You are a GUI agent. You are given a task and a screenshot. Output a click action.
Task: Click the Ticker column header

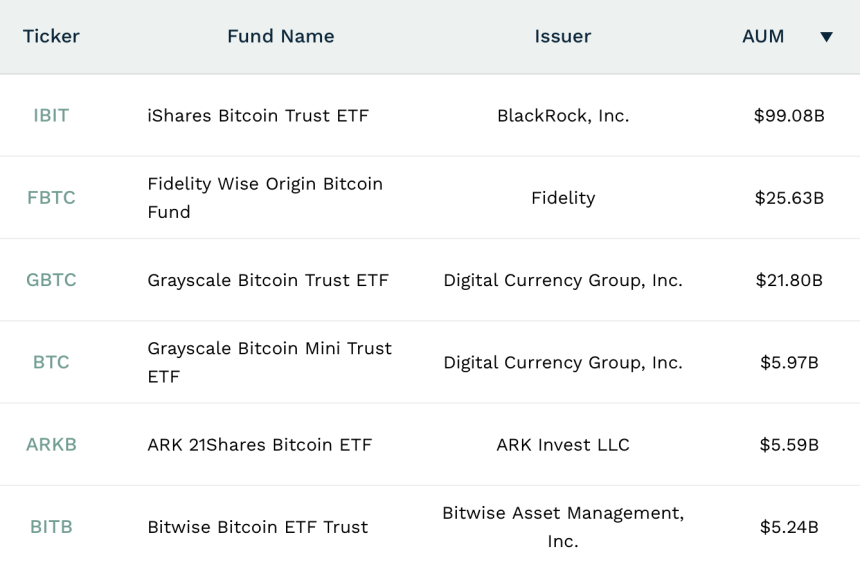click(51, 37)
